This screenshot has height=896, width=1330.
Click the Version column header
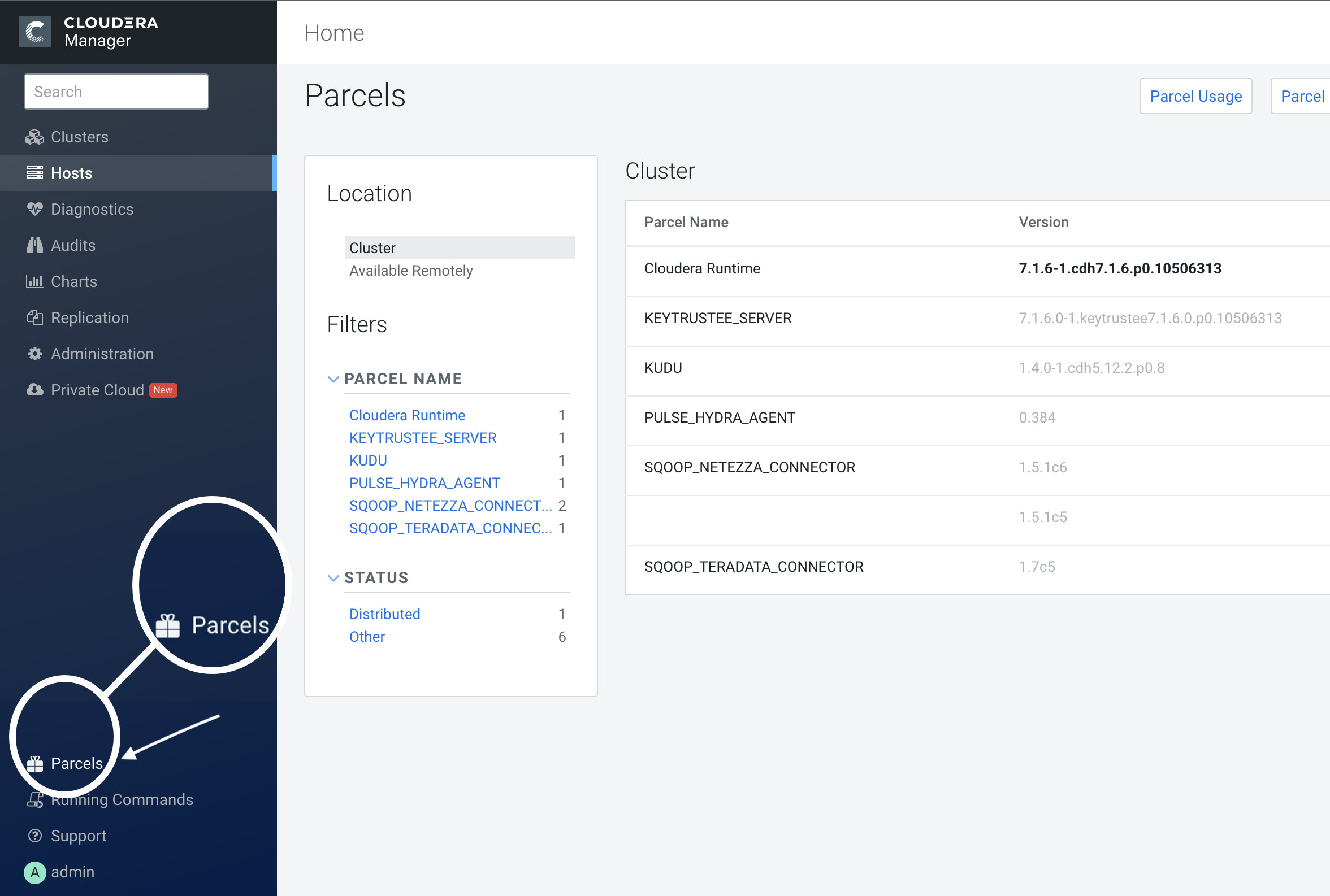(x=1043, y=221)
